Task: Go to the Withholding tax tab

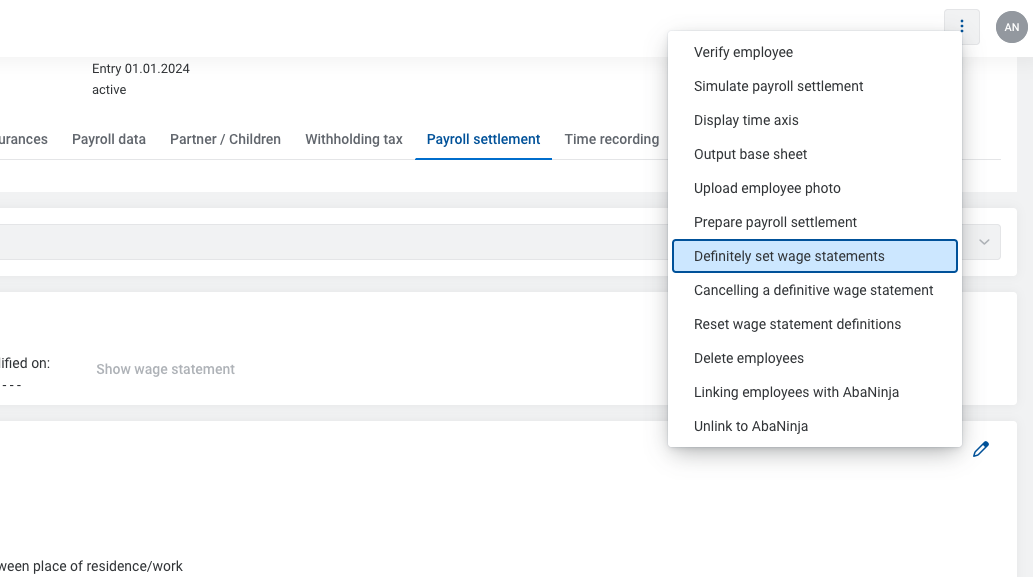Action: (x=354, y=139)
